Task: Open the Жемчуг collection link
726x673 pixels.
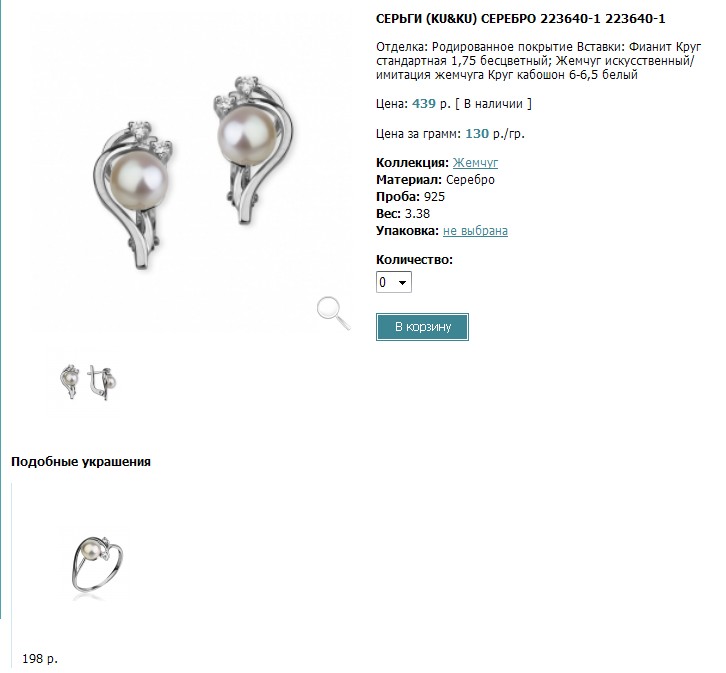Action: coord(475,162)
